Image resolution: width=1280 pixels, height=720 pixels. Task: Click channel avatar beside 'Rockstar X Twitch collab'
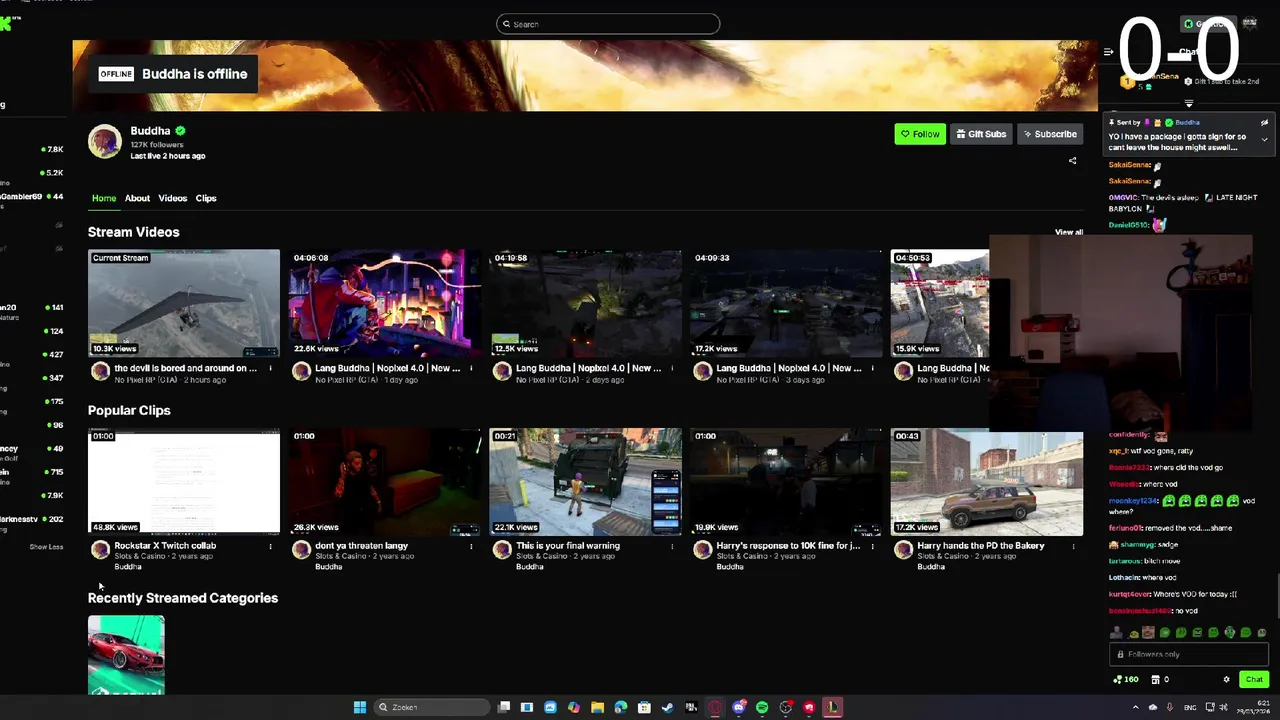coord(100,550)
